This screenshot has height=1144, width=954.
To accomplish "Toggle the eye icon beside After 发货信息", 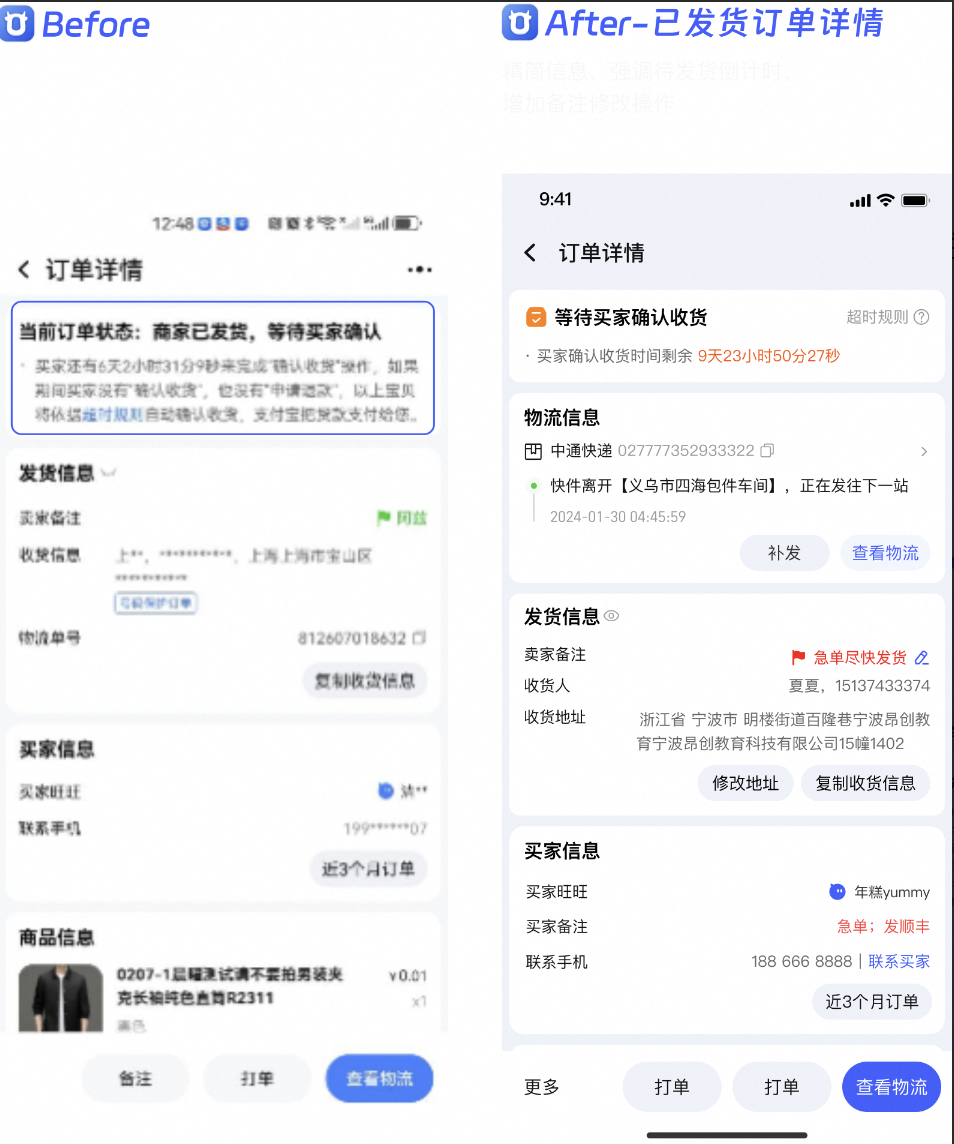I will click(611, 616).
